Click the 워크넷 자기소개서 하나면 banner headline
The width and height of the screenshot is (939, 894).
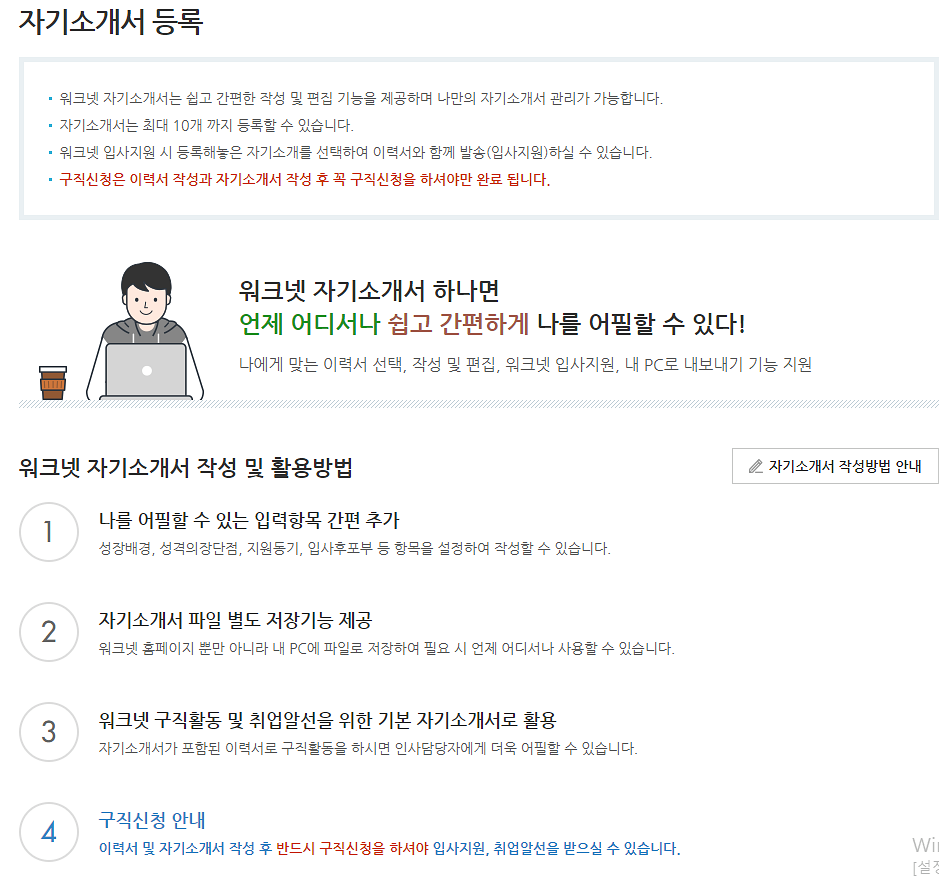click(369, 291)
